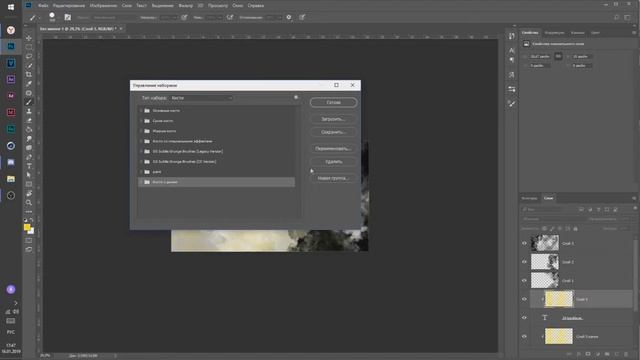Screen dimensions: 640x360
Task: Toggle airbrush build-up in options bar
Action: (x=230, y=17)
